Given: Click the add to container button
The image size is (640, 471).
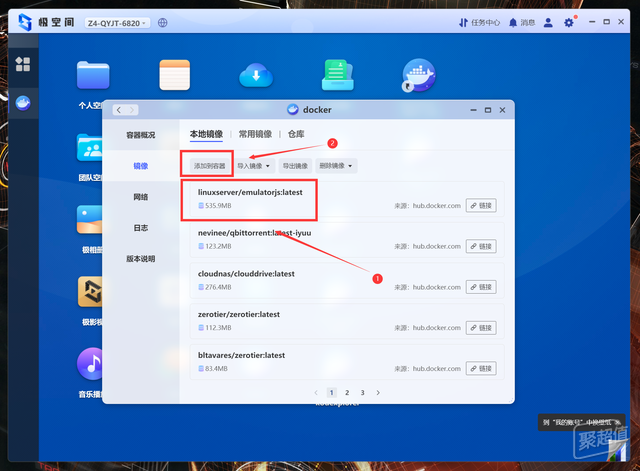Looking at the screenshot, I should pos(209,166).
